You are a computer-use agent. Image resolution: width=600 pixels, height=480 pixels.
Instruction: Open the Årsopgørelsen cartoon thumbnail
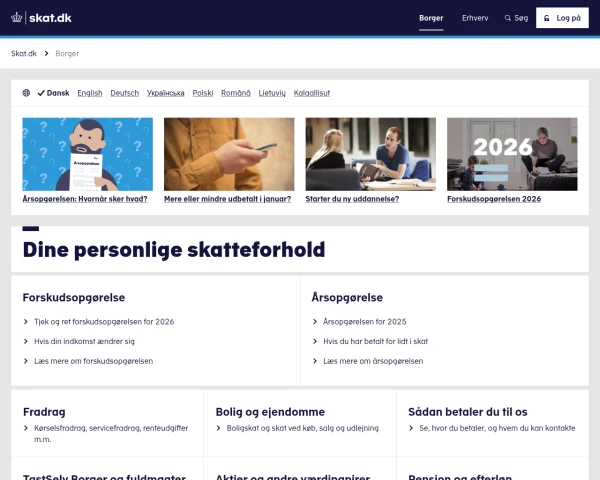point(88,154)
